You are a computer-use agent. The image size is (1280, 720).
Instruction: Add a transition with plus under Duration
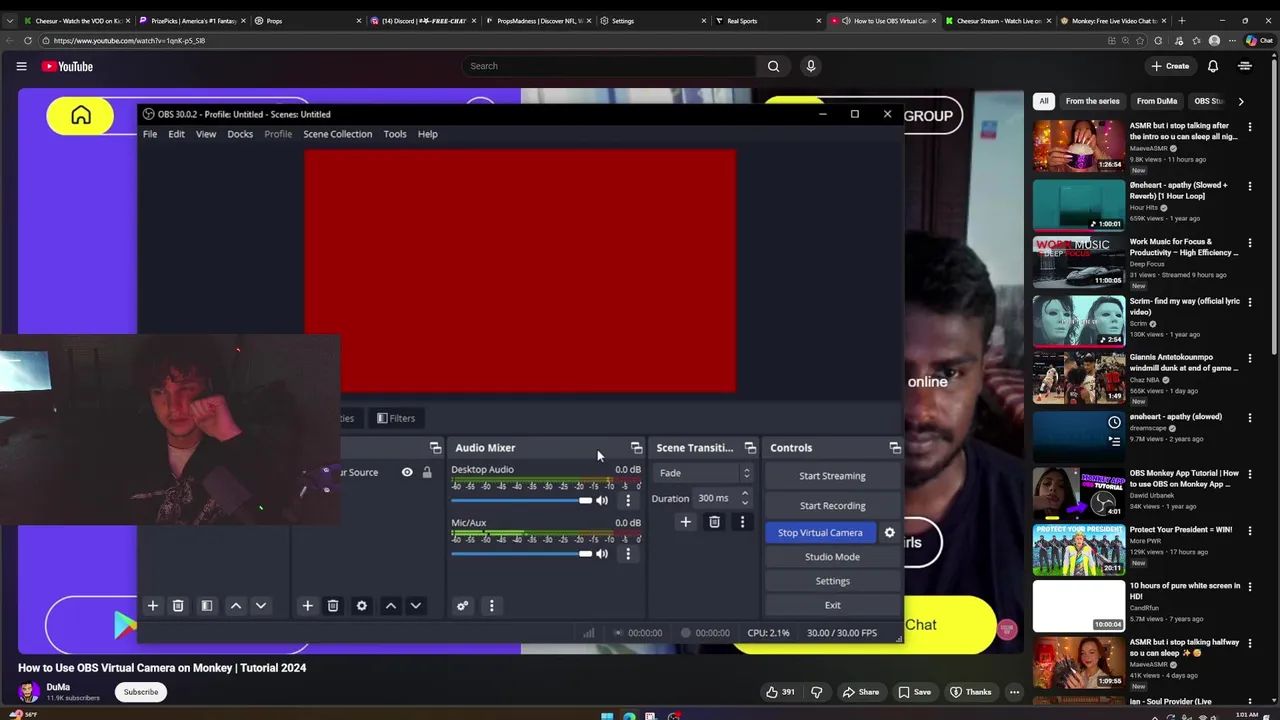click(686, 522)
